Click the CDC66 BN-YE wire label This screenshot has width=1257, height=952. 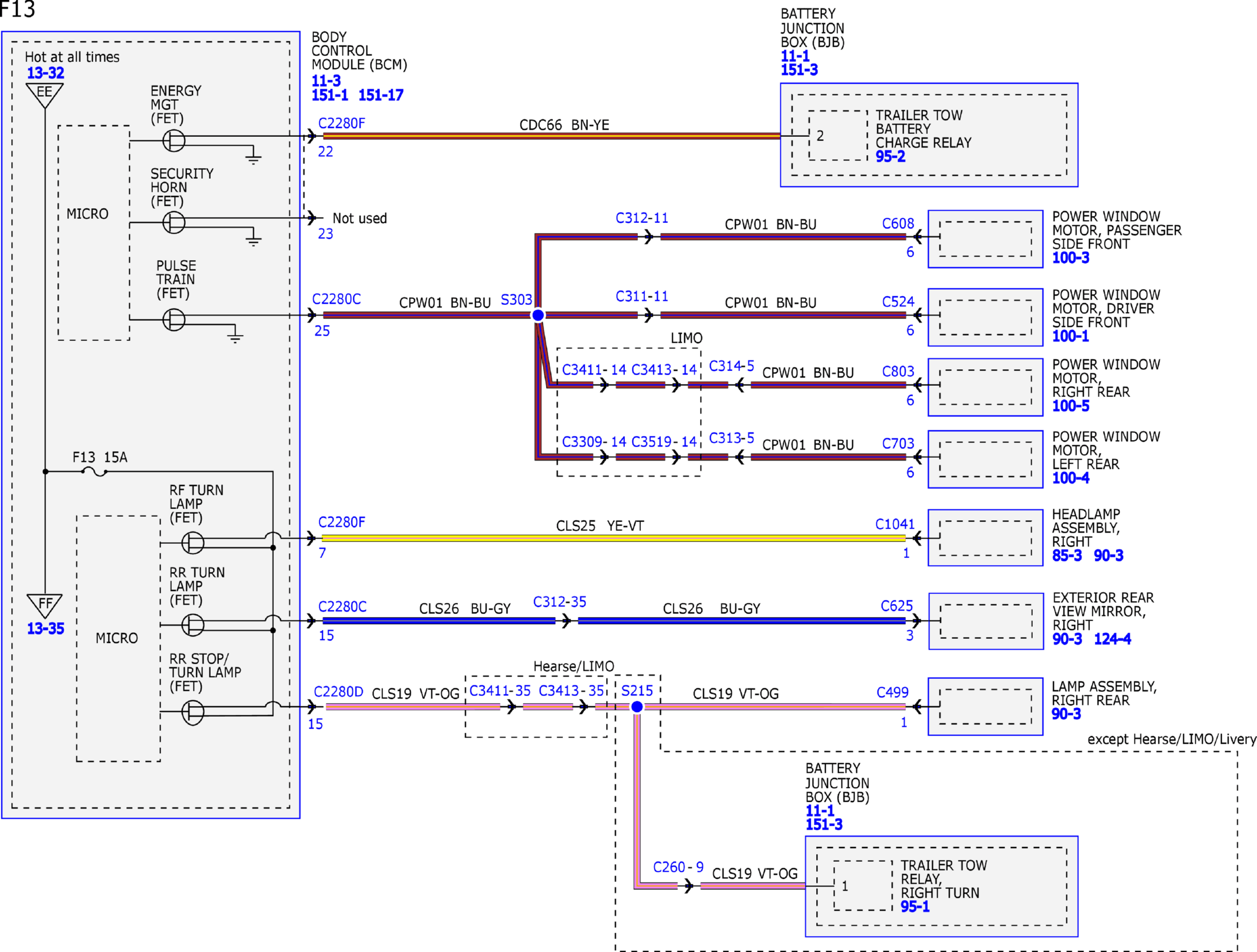tap(564, 125)
